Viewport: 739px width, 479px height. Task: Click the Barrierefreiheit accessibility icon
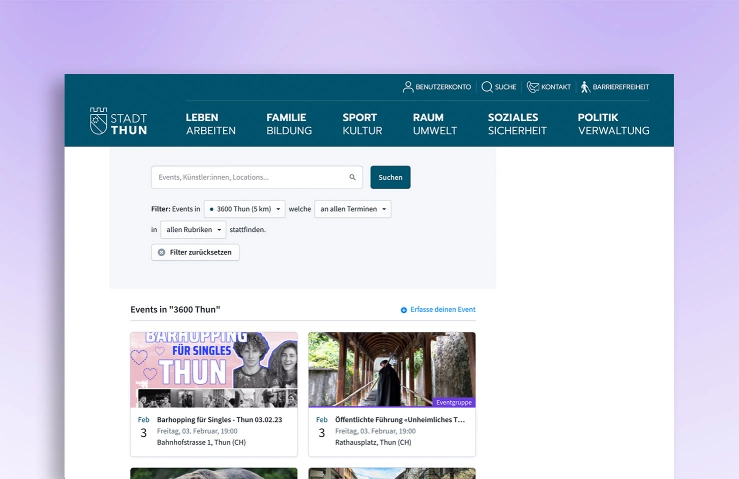(585, 87)
